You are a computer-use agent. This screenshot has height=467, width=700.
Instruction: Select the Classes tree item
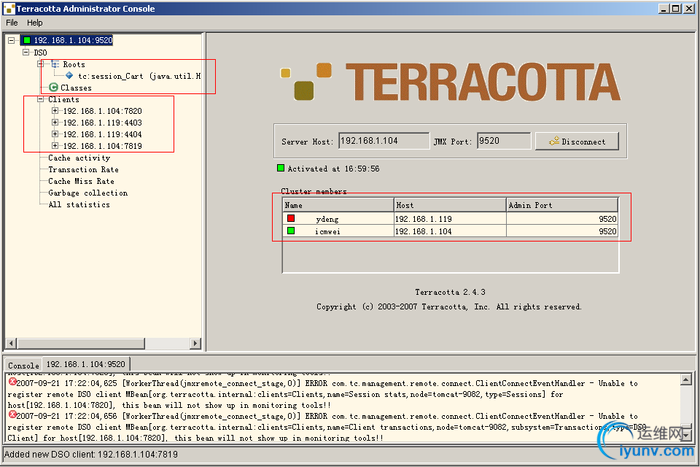pyautogui.click(x=76, y=88)
